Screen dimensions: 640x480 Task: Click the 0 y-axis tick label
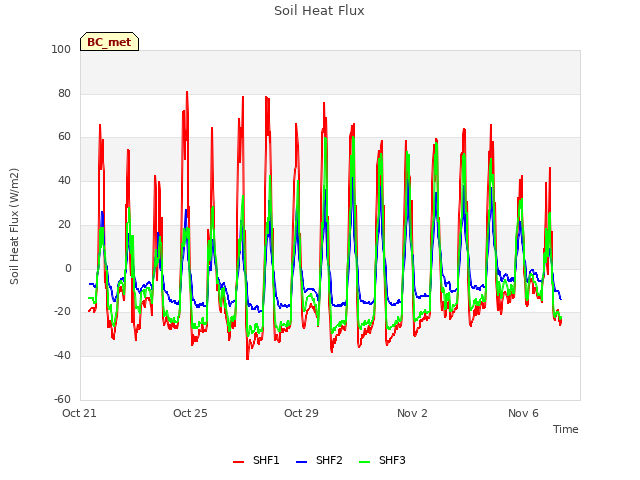click(68, 269)
